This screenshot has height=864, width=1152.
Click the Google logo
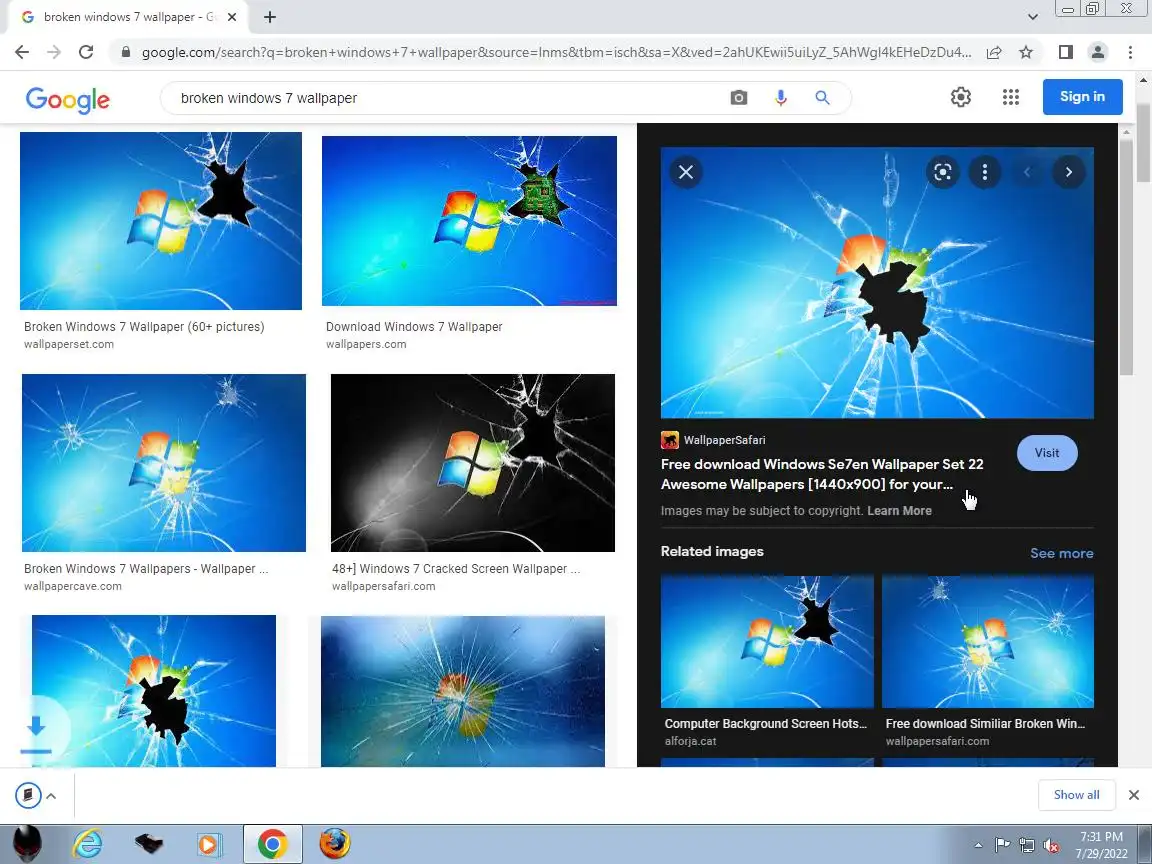[x=68, y=99]
